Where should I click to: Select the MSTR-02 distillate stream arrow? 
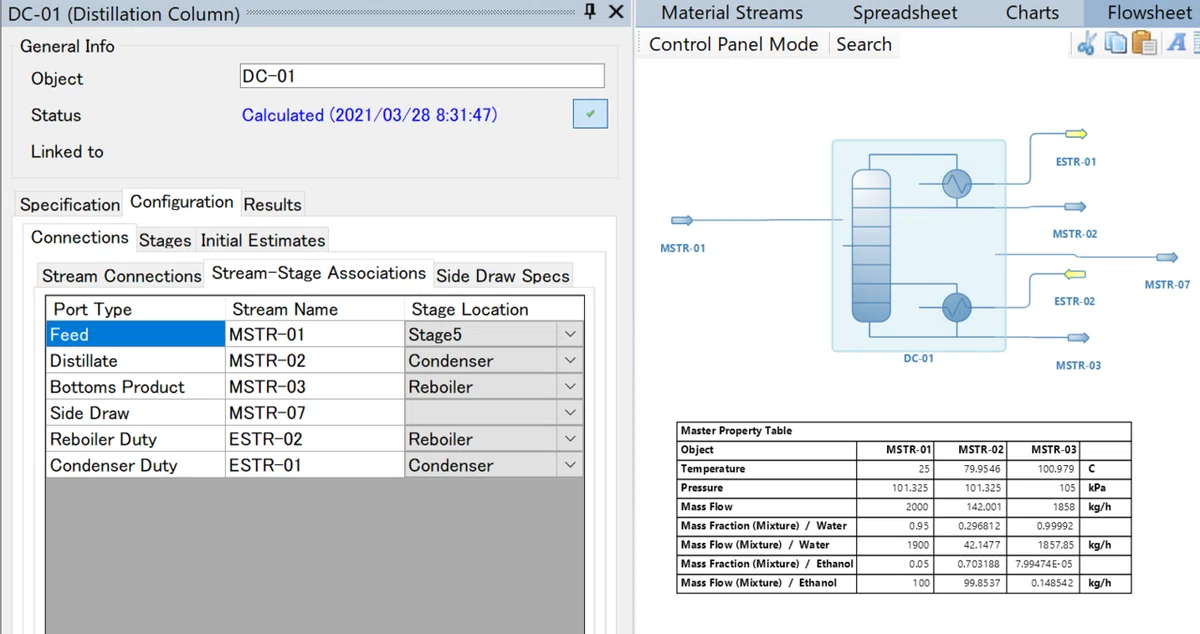pos(1075,207)
